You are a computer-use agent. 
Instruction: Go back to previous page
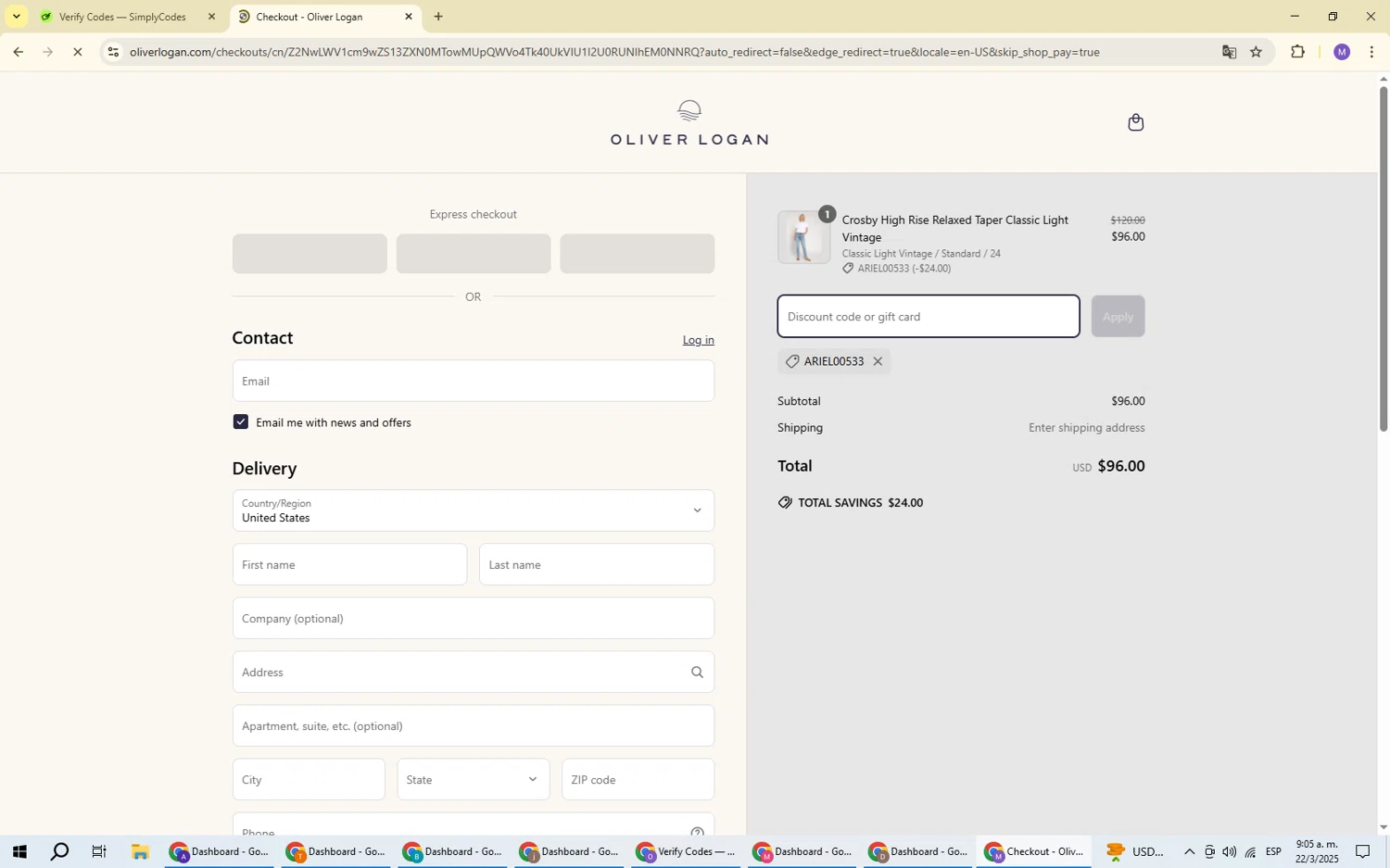18,52
